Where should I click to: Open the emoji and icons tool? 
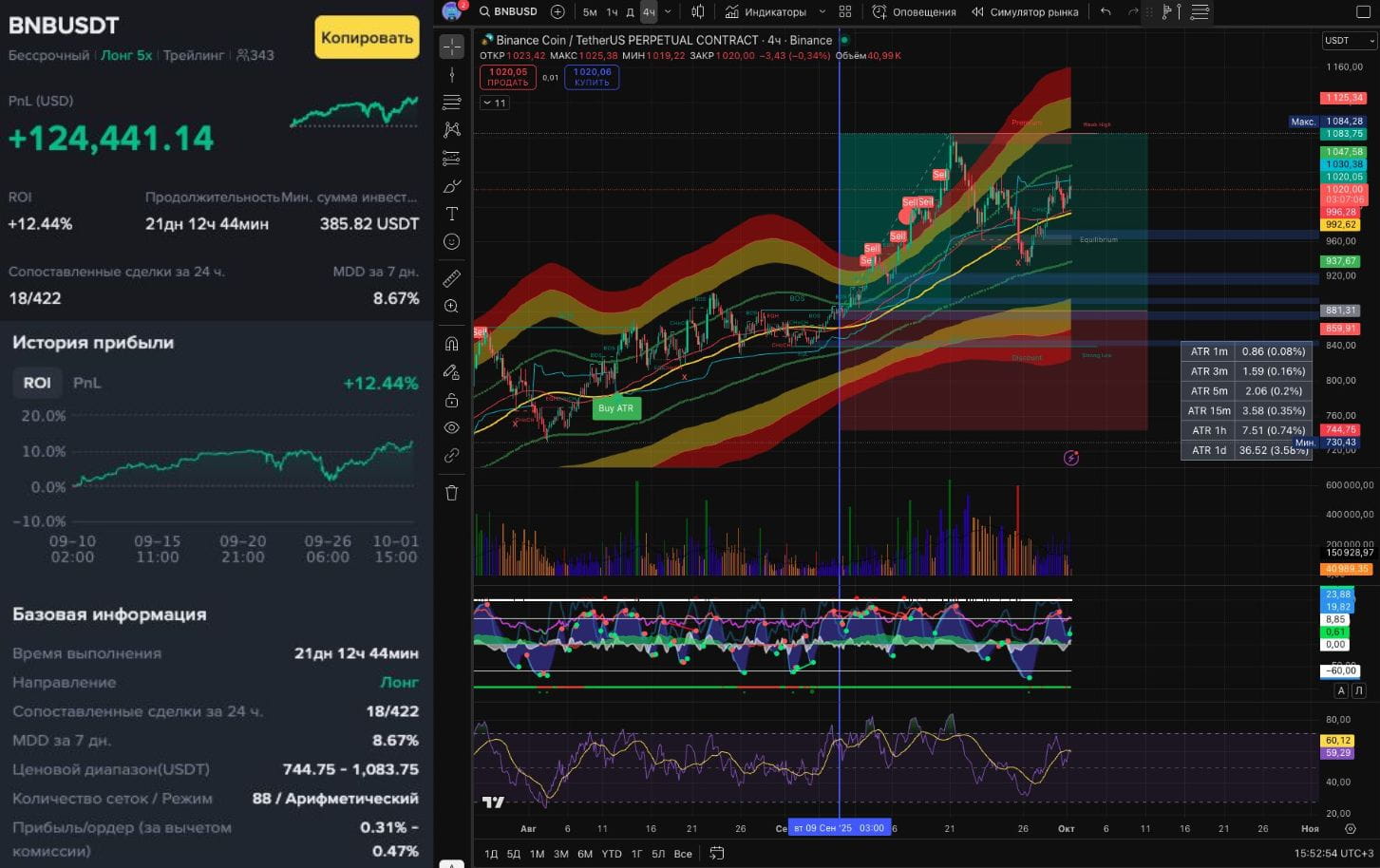pos(452,242)
